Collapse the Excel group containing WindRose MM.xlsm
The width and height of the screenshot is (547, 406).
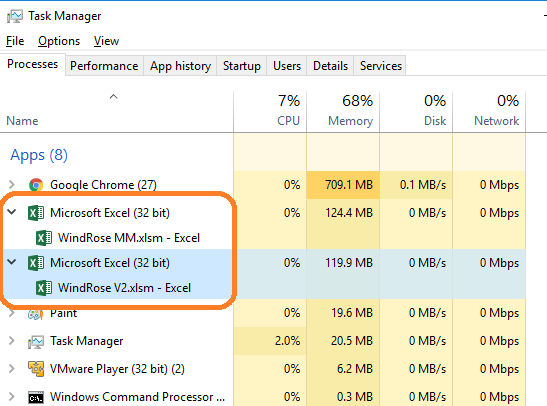(12, 212)
